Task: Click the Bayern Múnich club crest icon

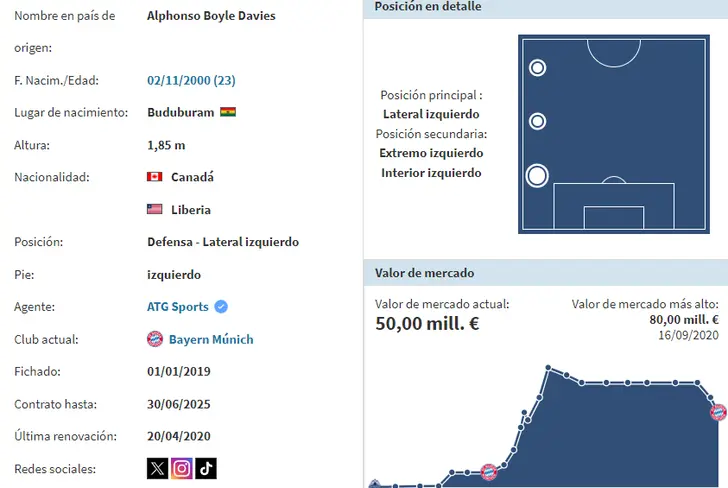Action: [x=155, y=339]
